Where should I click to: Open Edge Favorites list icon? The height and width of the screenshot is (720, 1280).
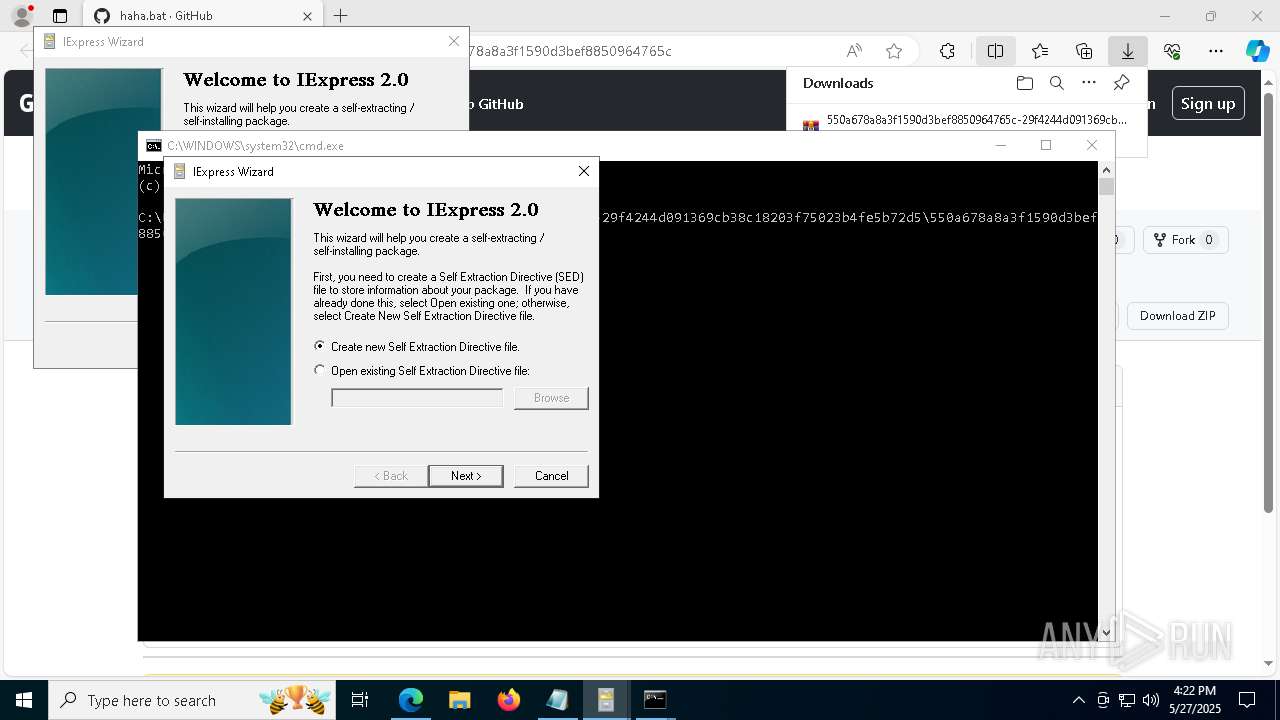pos(1040,51)
